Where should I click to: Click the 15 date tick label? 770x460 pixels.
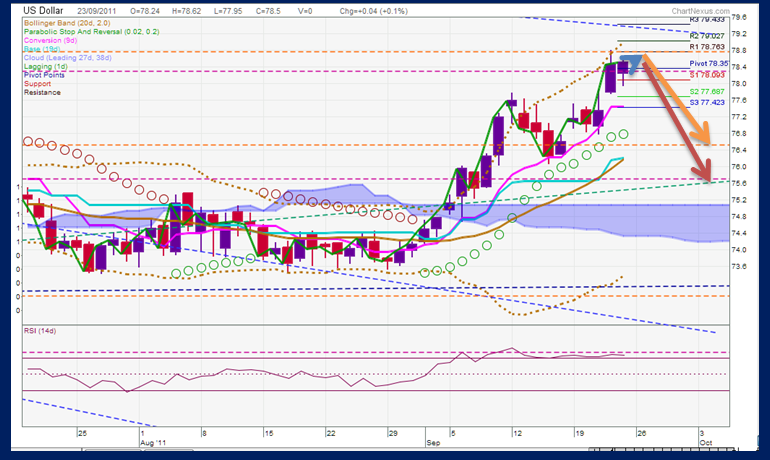(269, 433)
